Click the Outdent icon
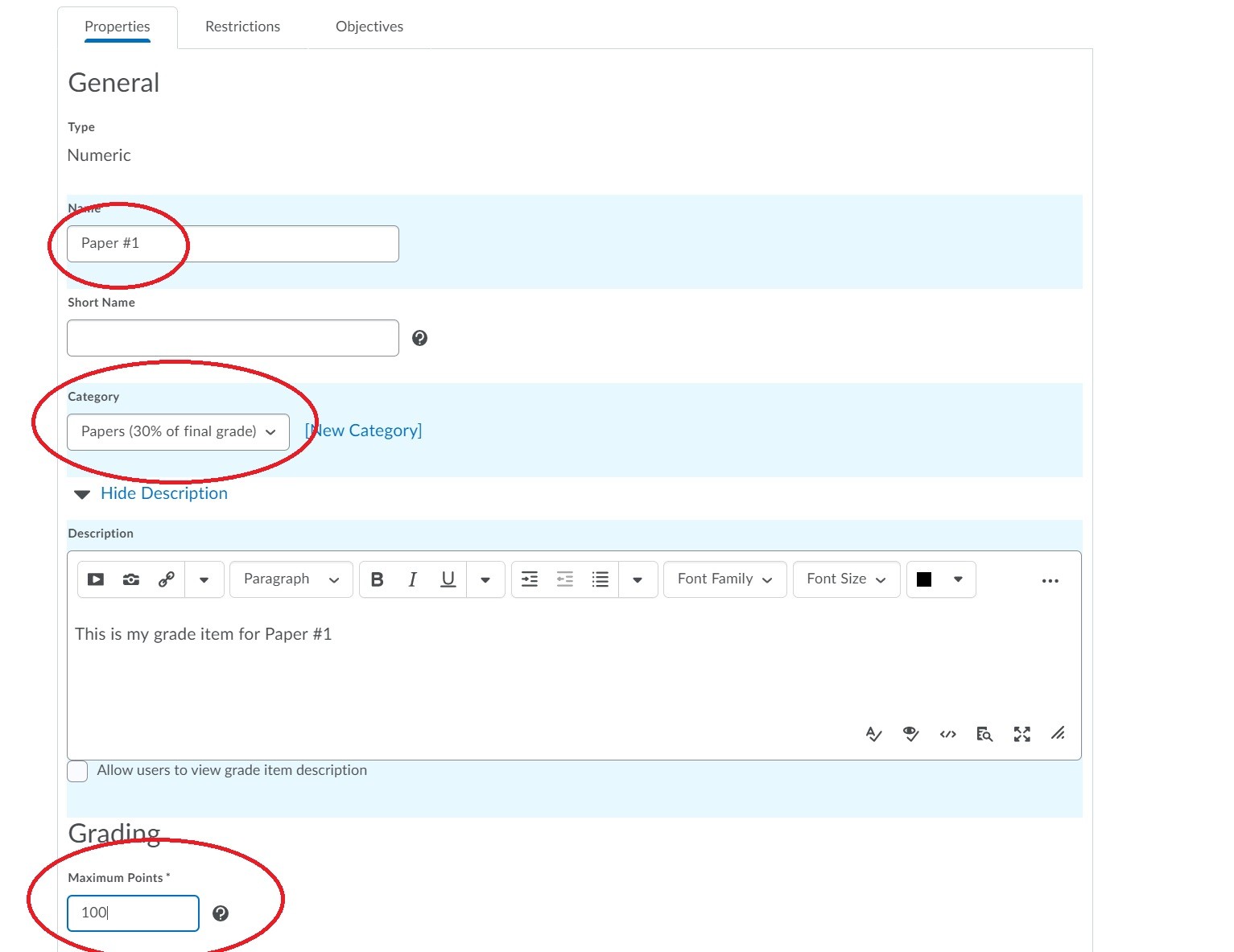Image resolution: width=1234 pixels, height=952 pixels. click(565, 579)
